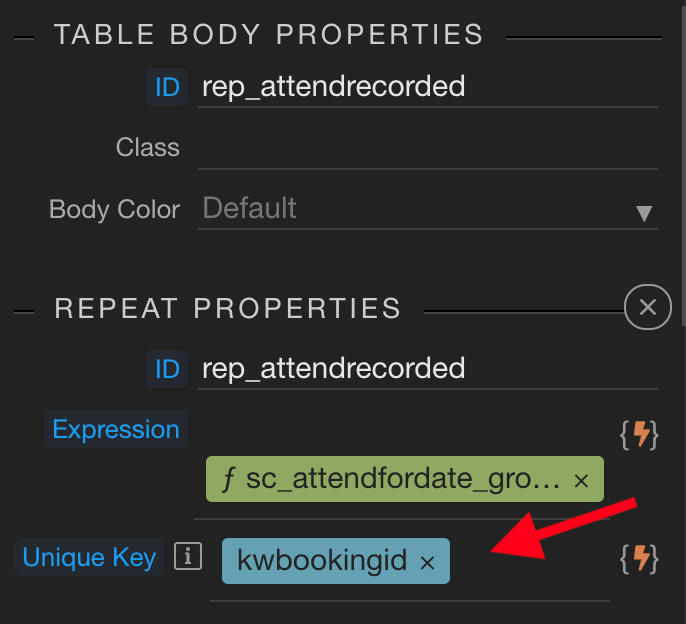The width and height of the screenshot is (686, 624).
Task: Select the kwbookingid key tag
Action: [322, 561]
